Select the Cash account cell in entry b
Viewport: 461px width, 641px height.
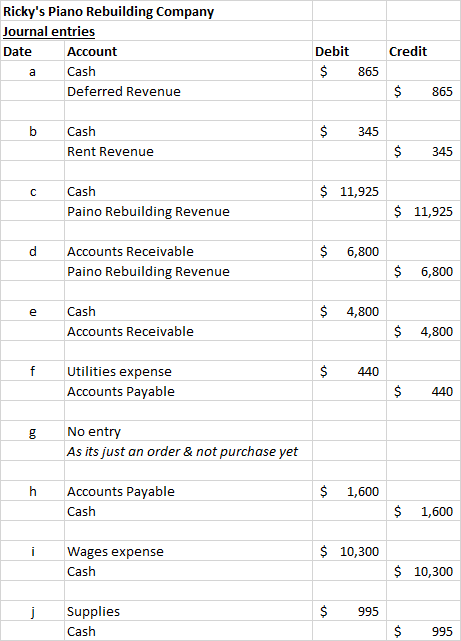(188, 131)
